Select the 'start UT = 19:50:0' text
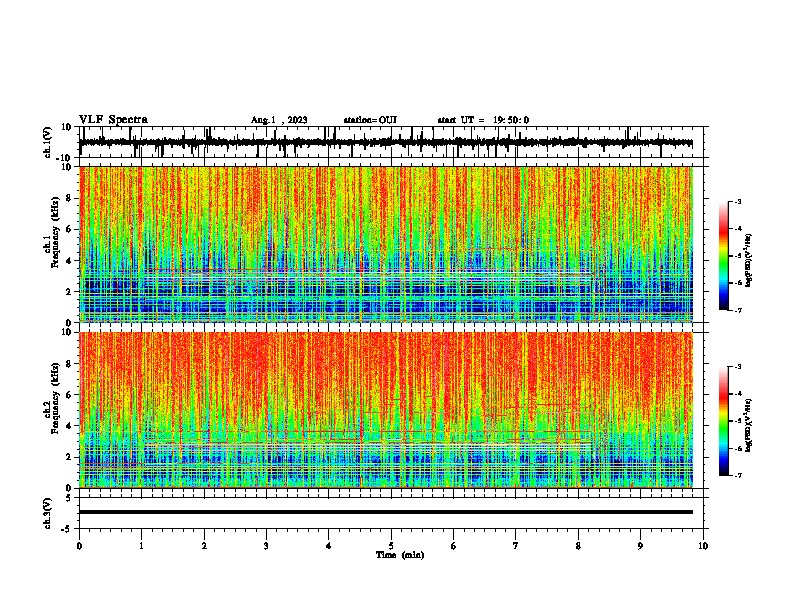This screenshot has height=612, width=792. click(x=483, y=120)
